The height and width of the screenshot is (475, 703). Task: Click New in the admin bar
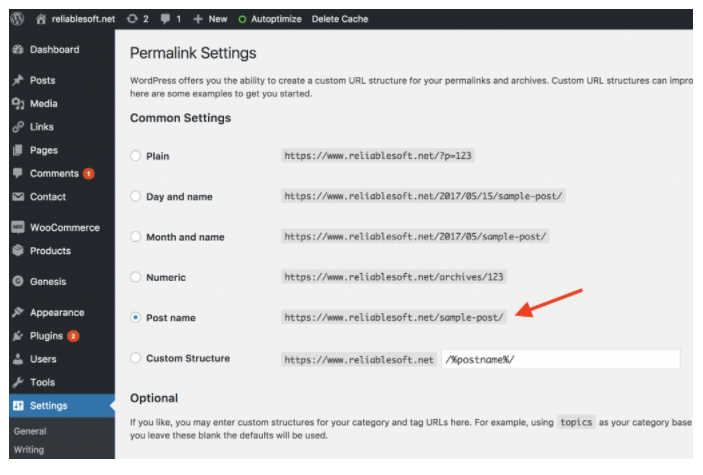pos(218,19)
